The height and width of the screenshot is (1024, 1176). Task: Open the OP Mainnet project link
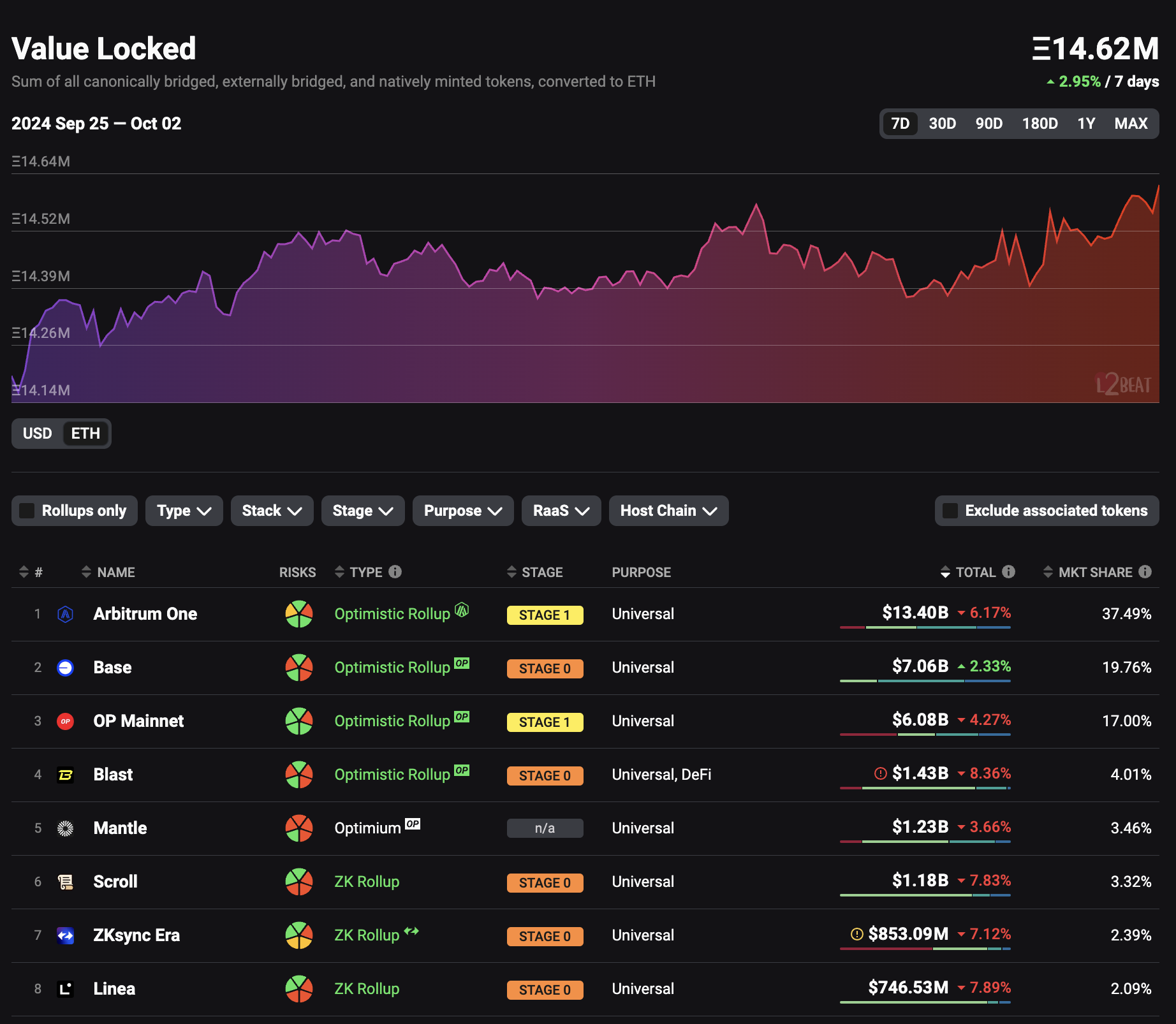point(138,721)
